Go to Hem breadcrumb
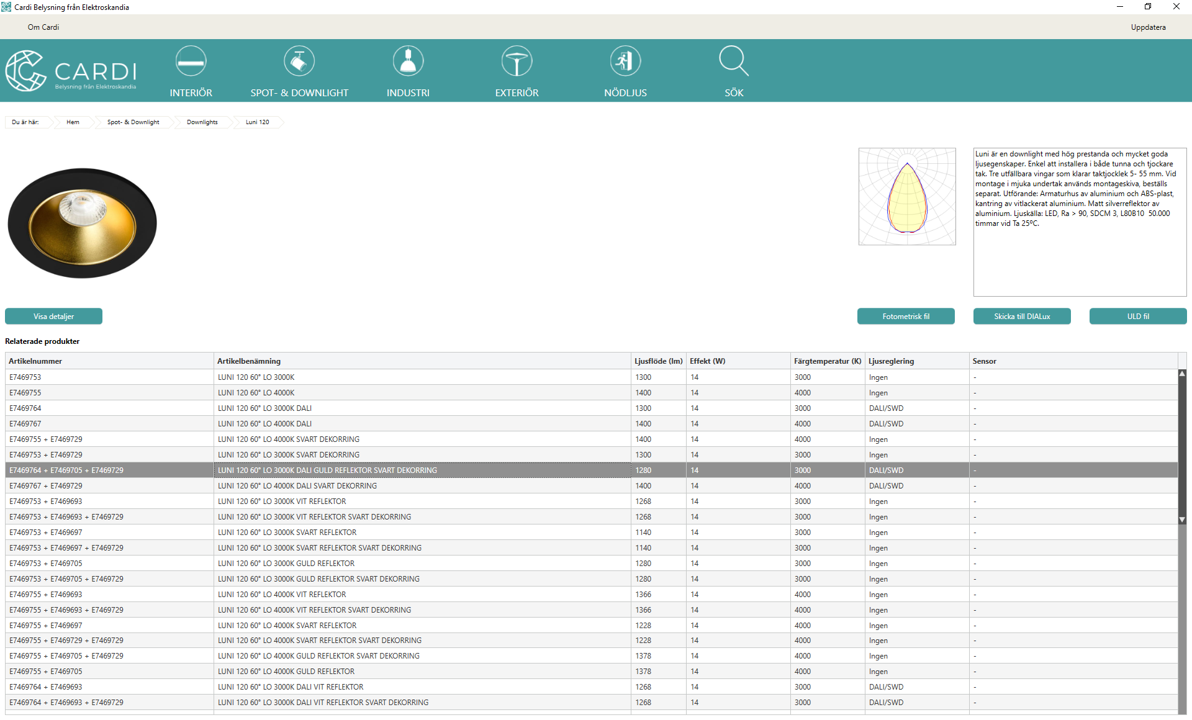 pyautogui.click(x=73, y=122)
